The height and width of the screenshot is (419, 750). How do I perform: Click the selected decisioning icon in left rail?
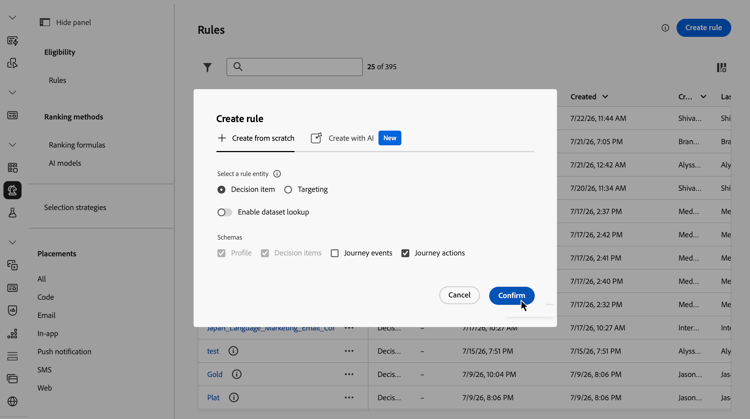(x=12, y=190)
